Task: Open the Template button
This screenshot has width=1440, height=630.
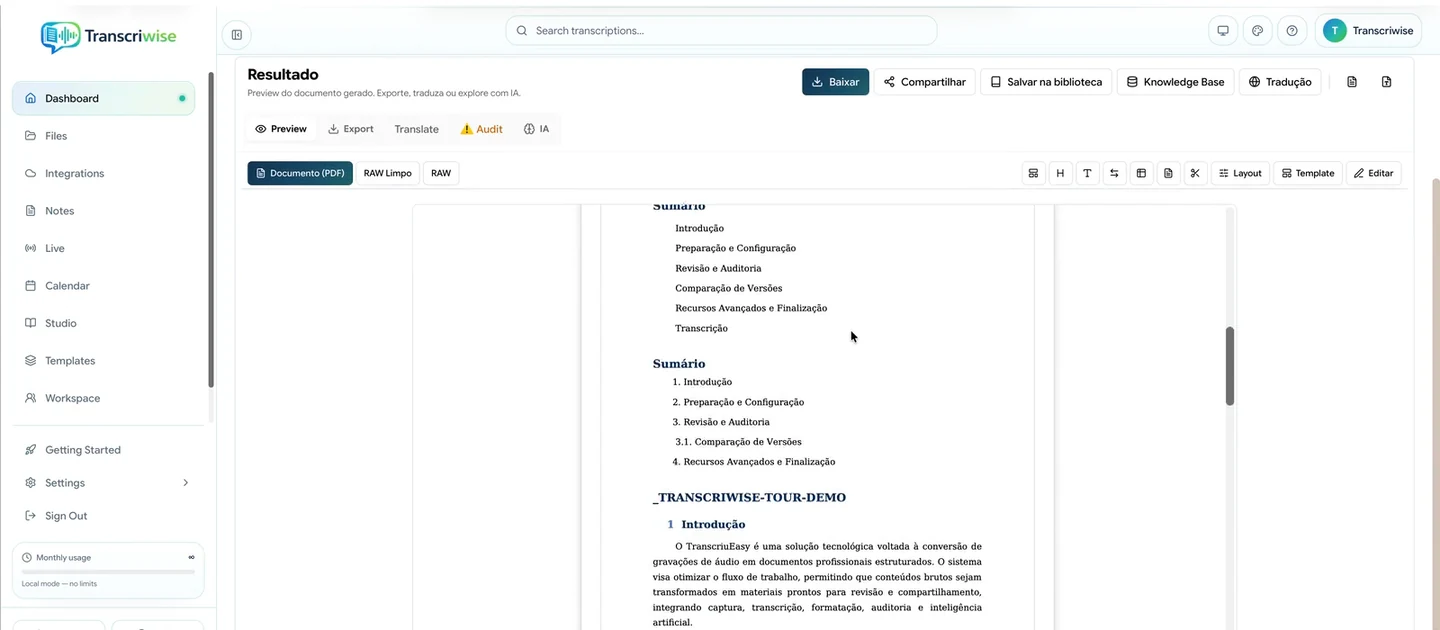Action: point(1308,173)
